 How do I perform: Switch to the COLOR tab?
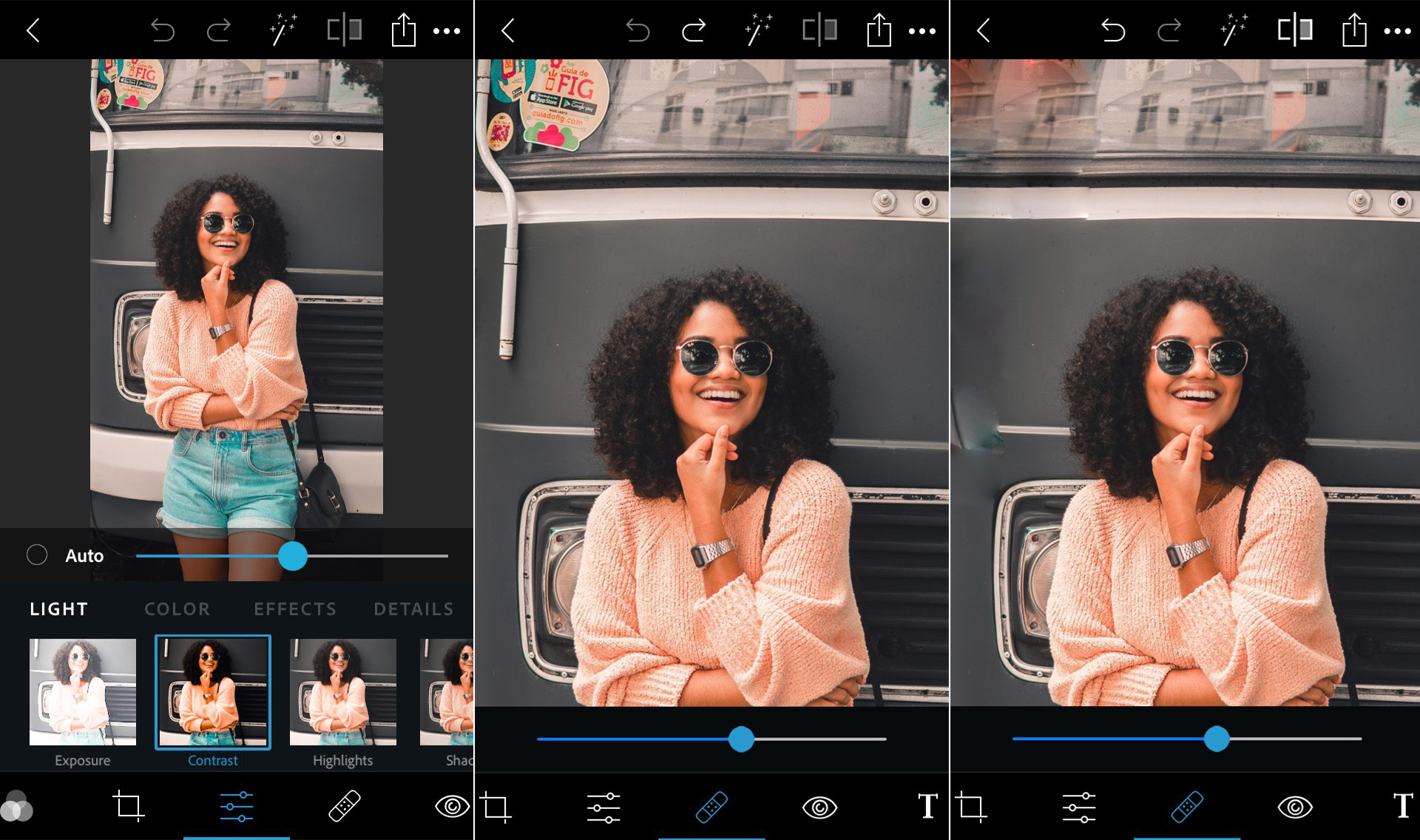[x=177, y=609]
